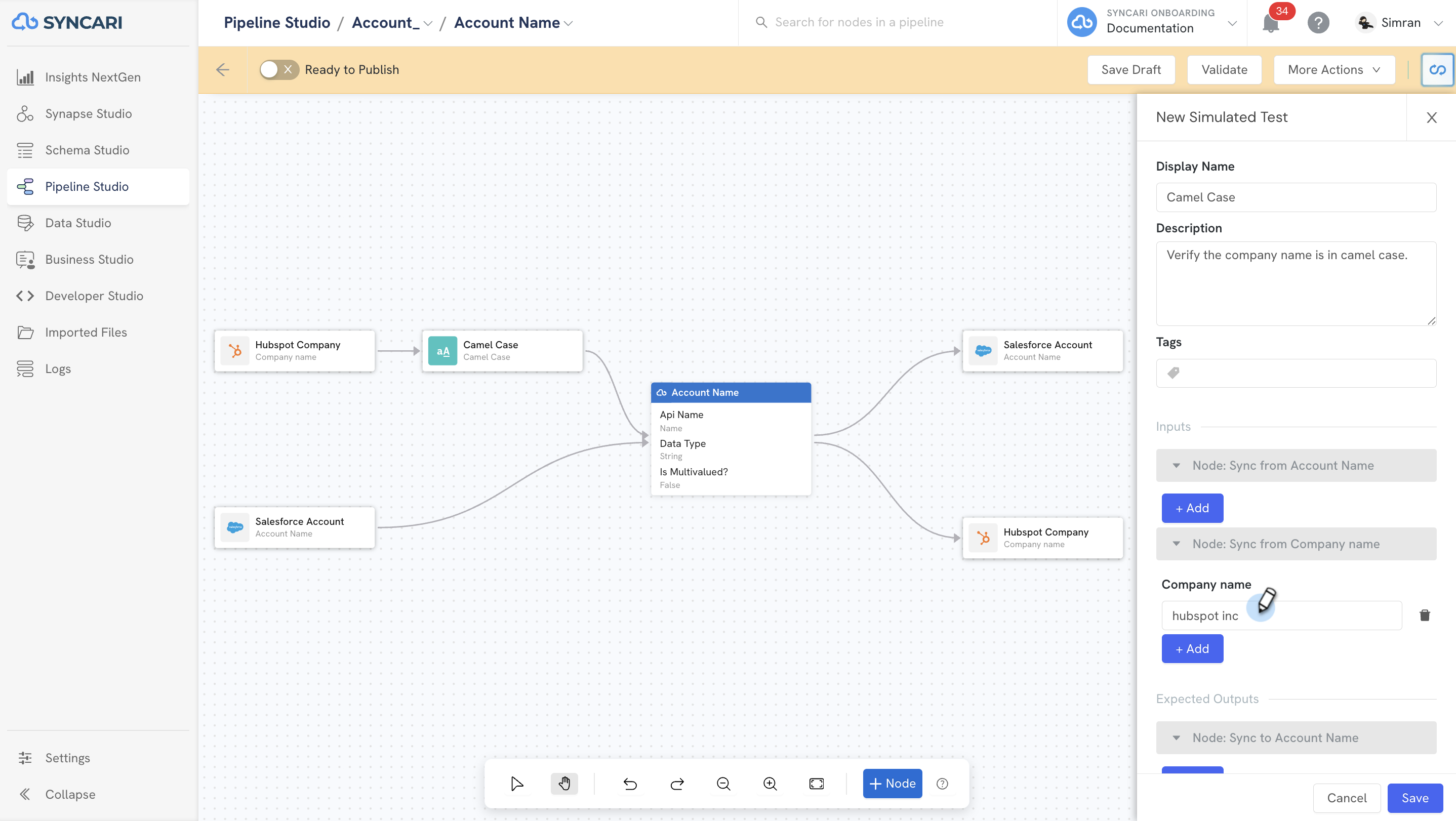Edit the Display Name field
This screenshot has width=1456, height=821.
pos(1296,197)
